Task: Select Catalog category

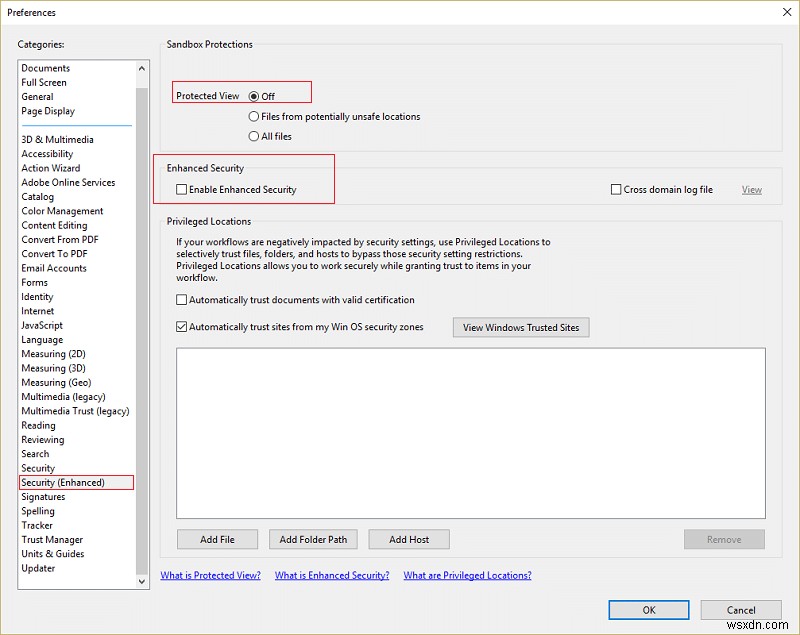Action: pos(37,196)
